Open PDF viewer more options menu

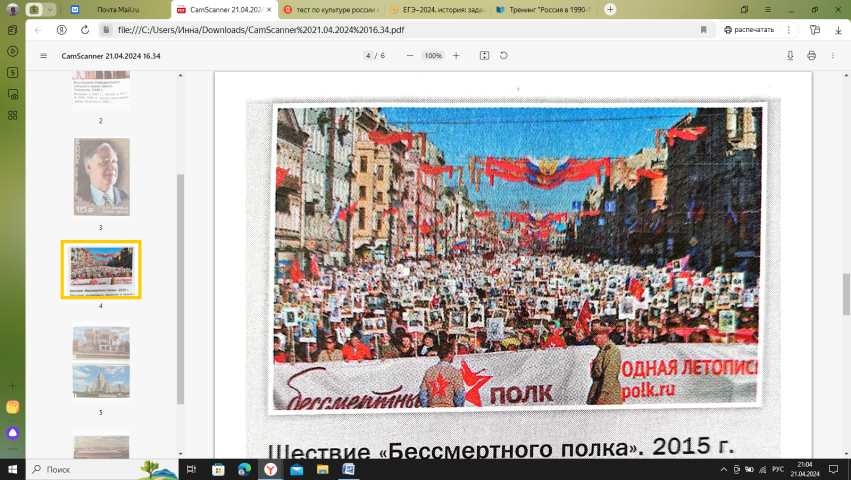[x=833, y=55]
